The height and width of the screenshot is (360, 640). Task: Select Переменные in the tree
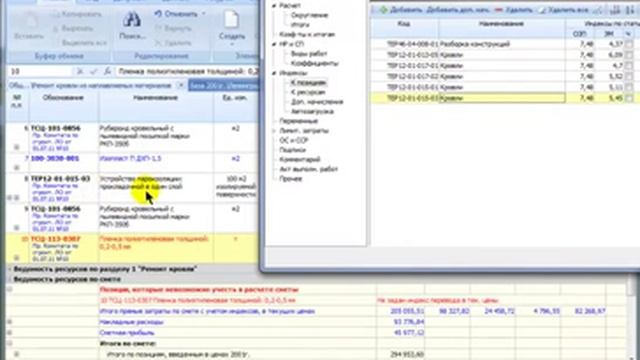[x=298, y=121]
